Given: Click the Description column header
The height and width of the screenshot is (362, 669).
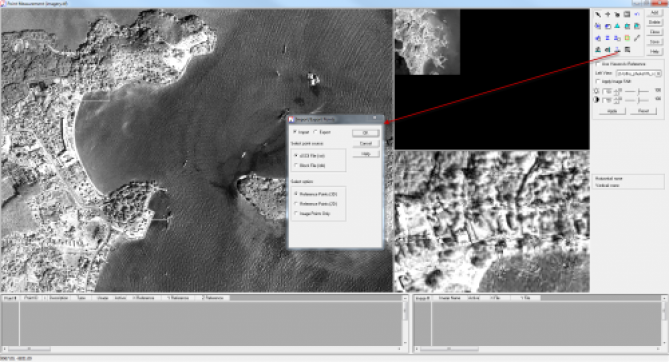Looking at the screenshot, I should [x=59, y=298].
